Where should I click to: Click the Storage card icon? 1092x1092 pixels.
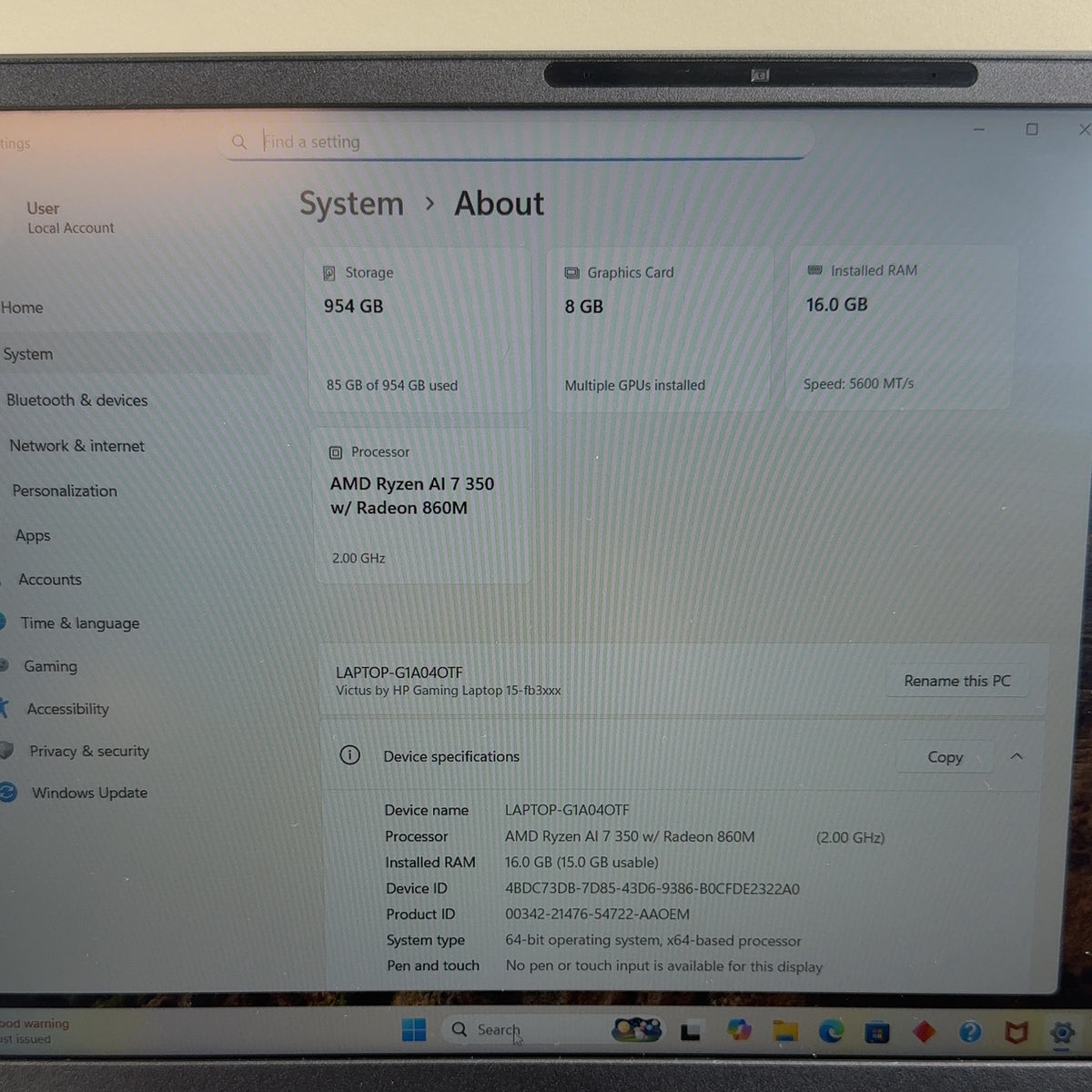point(329,273)
